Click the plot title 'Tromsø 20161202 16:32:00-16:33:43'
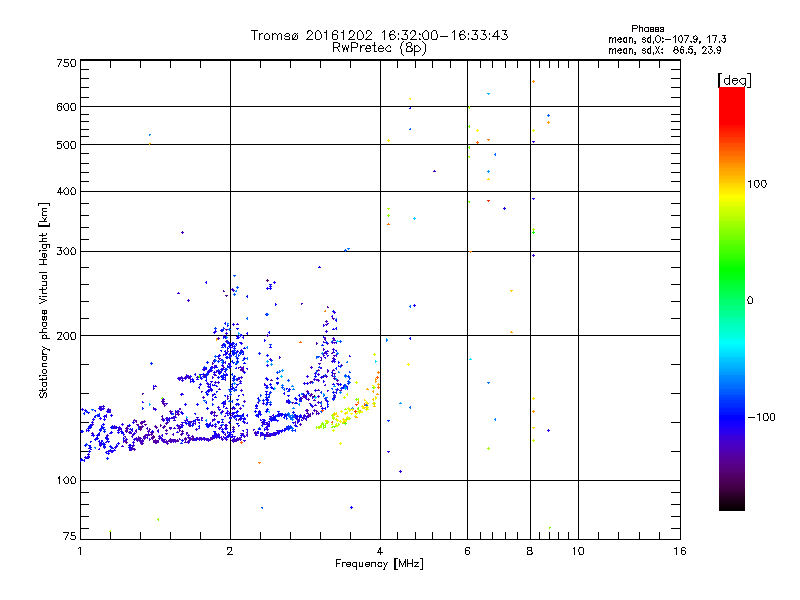 coord(379,35)
